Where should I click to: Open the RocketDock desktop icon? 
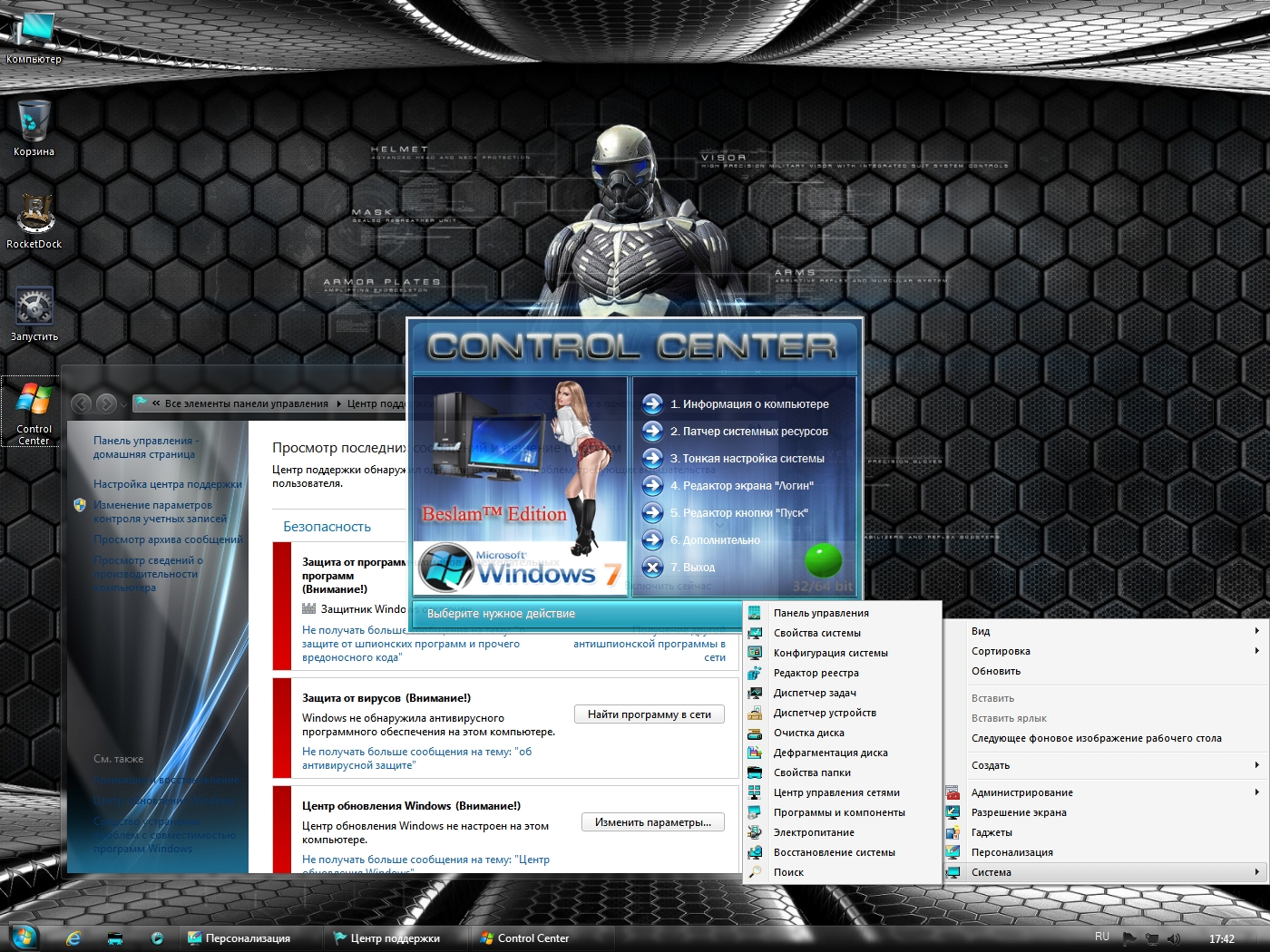[34, 220]
